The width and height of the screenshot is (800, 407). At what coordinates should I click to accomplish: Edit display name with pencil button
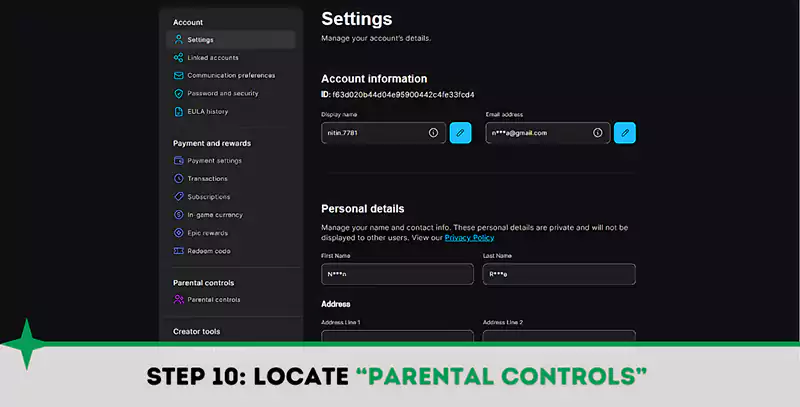tap(460, 133)
